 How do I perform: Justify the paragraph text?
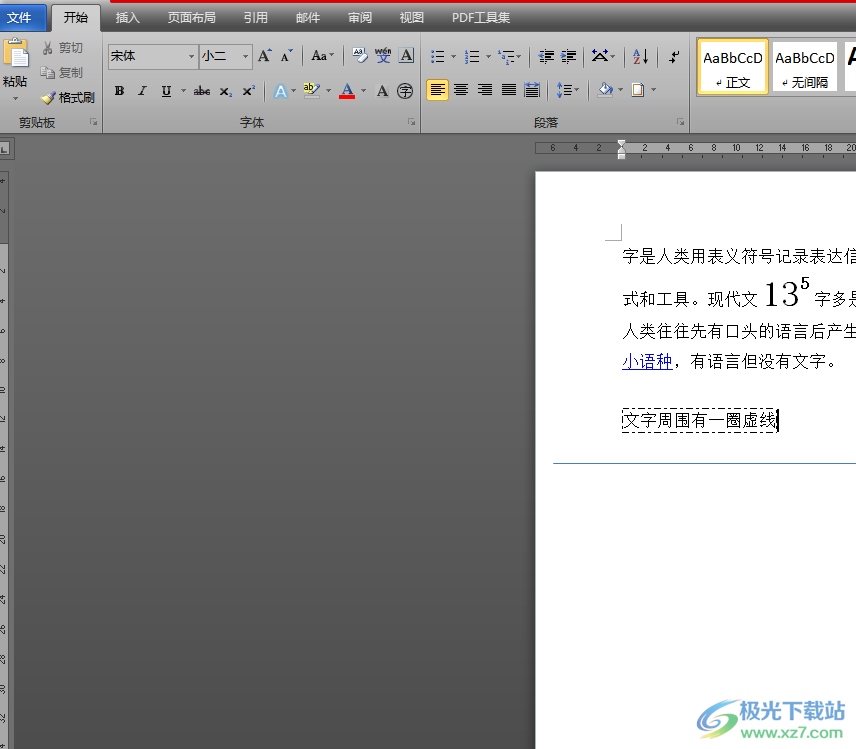(x=508, y=90)
